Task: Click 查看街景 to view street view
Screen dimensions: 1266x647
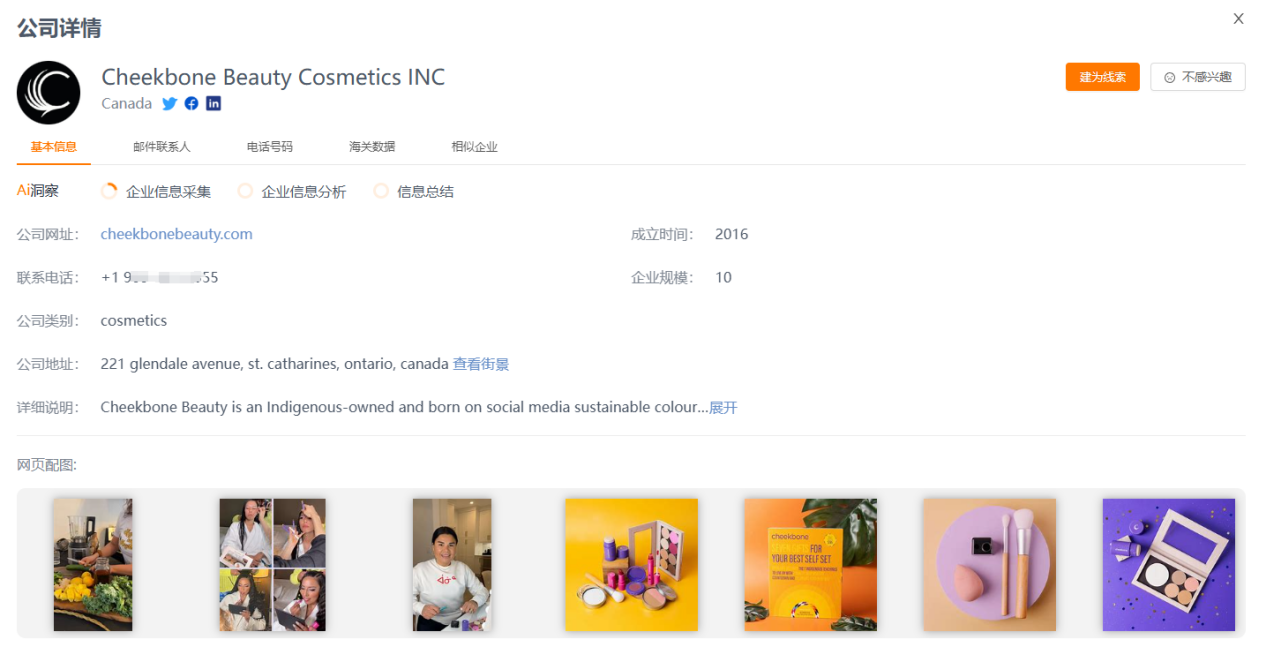Action: pos(481,364)
